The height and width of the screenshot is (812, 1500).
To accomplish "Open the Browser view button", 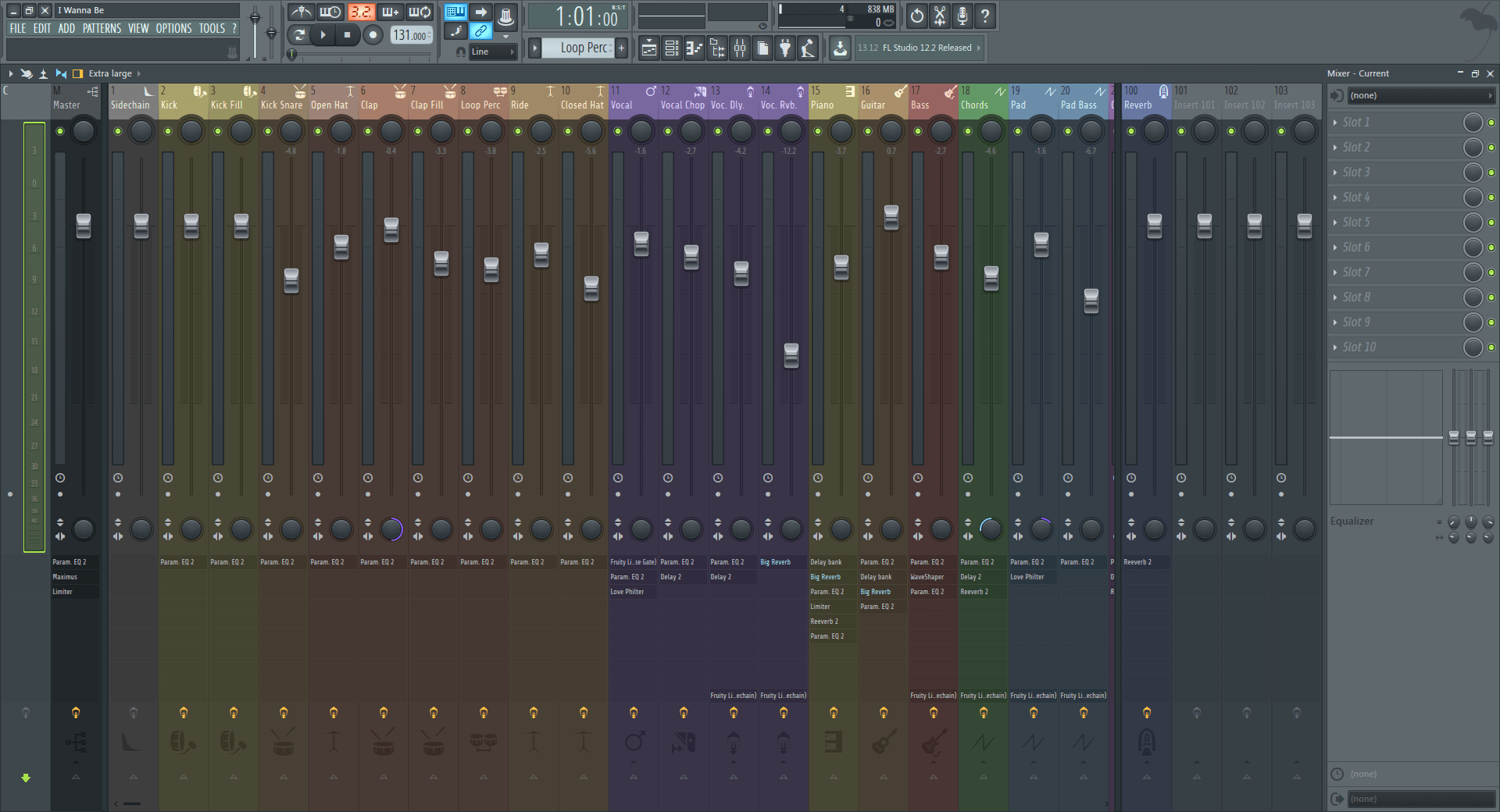I will (x=716, y=48).
